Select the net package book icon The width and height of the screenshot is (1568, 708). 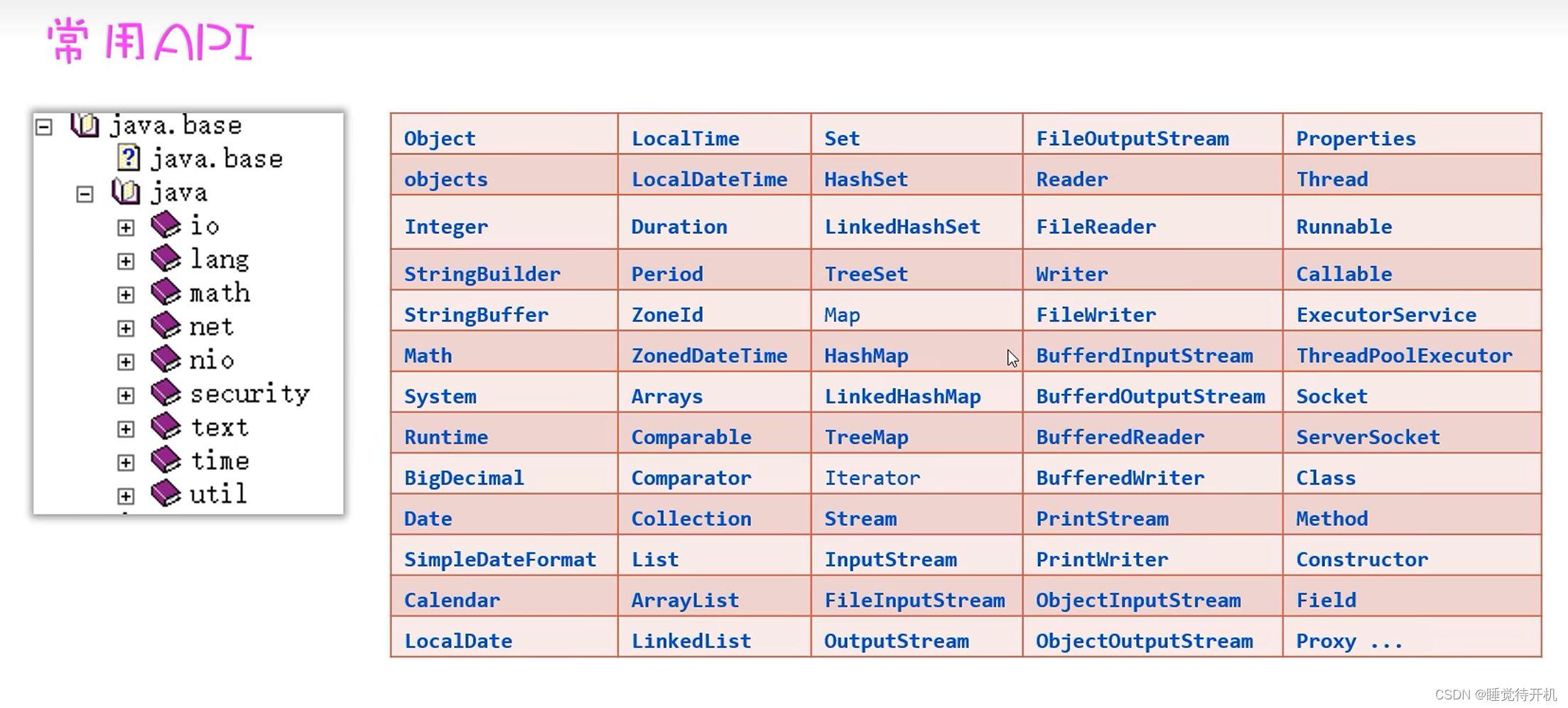[x=164, y=325]
